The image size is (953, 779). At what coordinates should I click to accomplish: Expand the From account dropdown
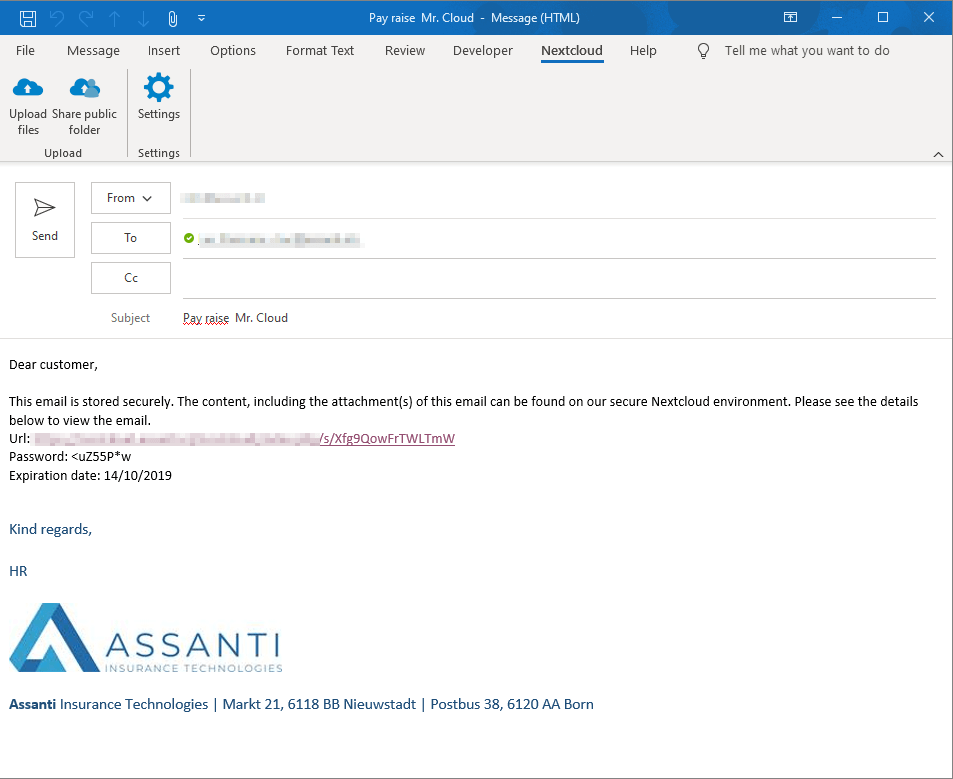tap(131, 198)
